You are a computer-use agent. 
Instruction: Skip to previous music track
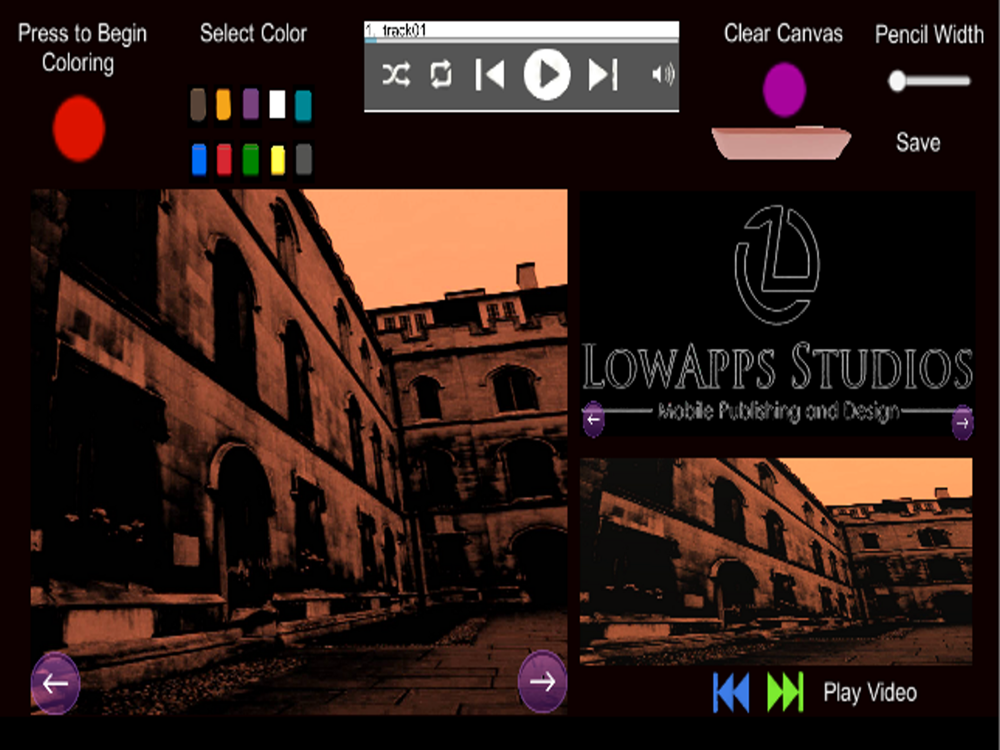click(x=490, y=75)
